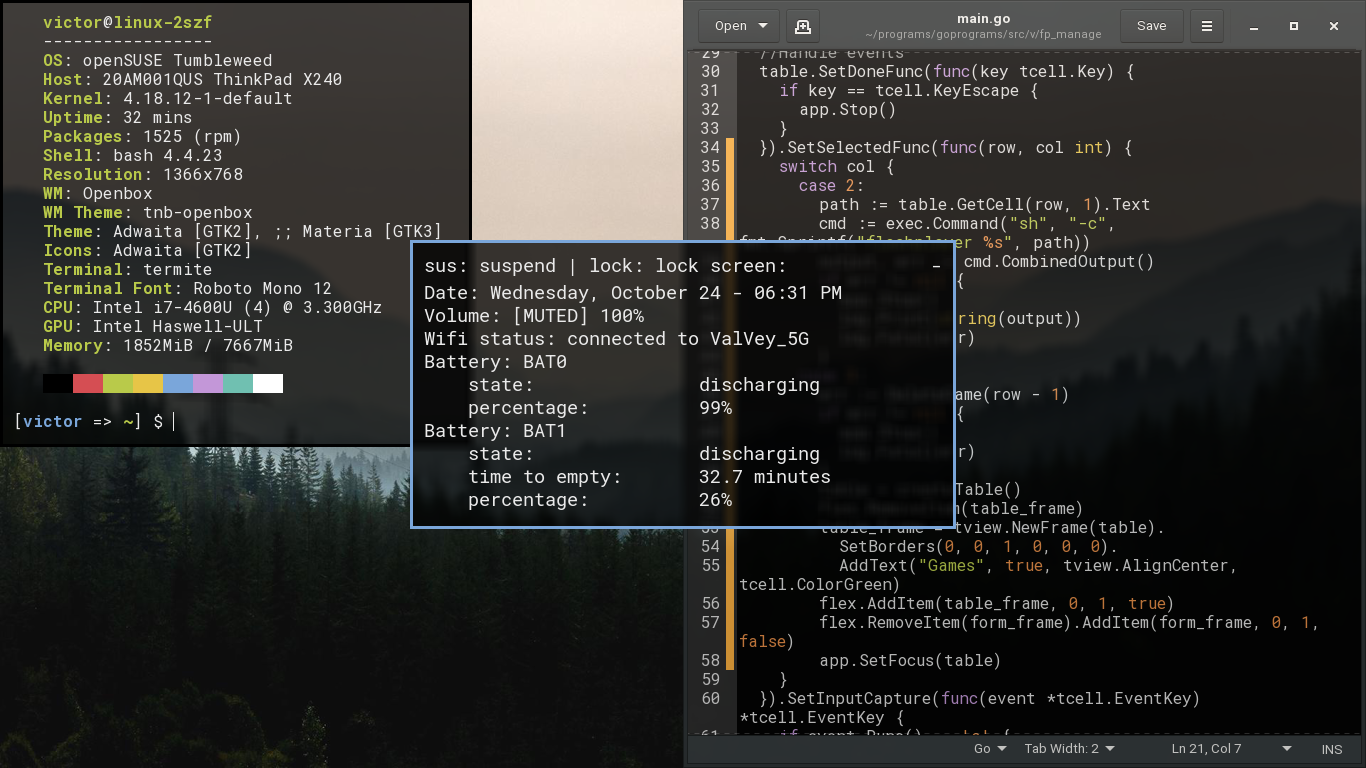Image resolution: width=1366 pixels, height=768 pixels.
Task: Click the blue color block in neofetch output
Action: (178, 384)
